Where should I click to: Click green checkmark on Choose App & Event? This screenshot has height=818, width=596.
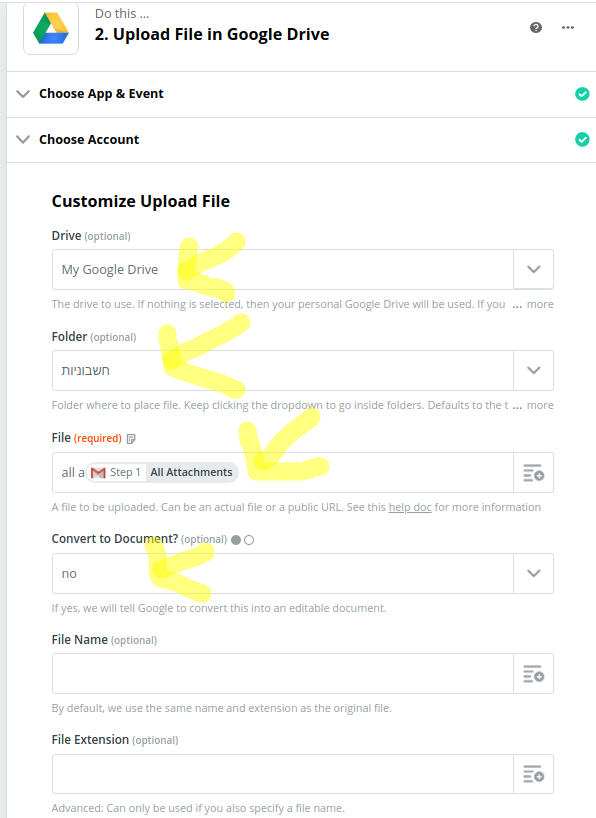tap(582, 94)
